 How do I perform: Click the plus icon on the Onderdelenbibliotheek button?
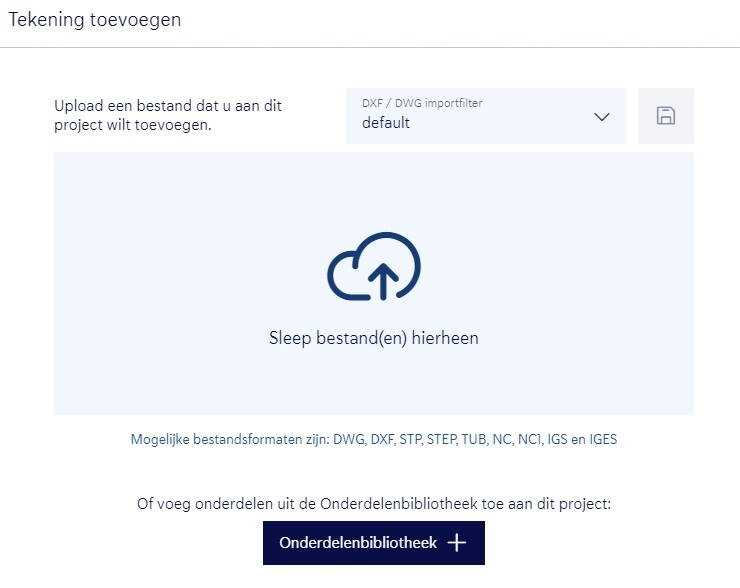[x=457, y=543]
